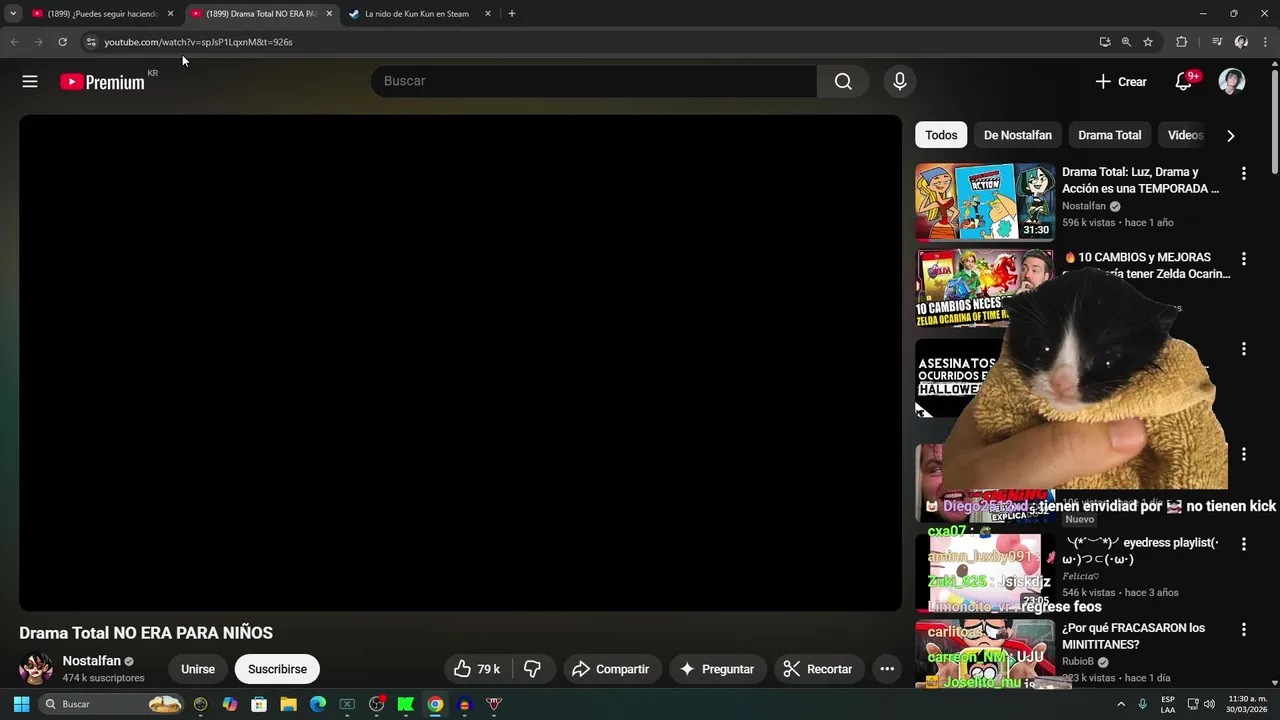Click the search magnifier button
The height and width of the screenshot is (720, 1280).
coord(843,81)
